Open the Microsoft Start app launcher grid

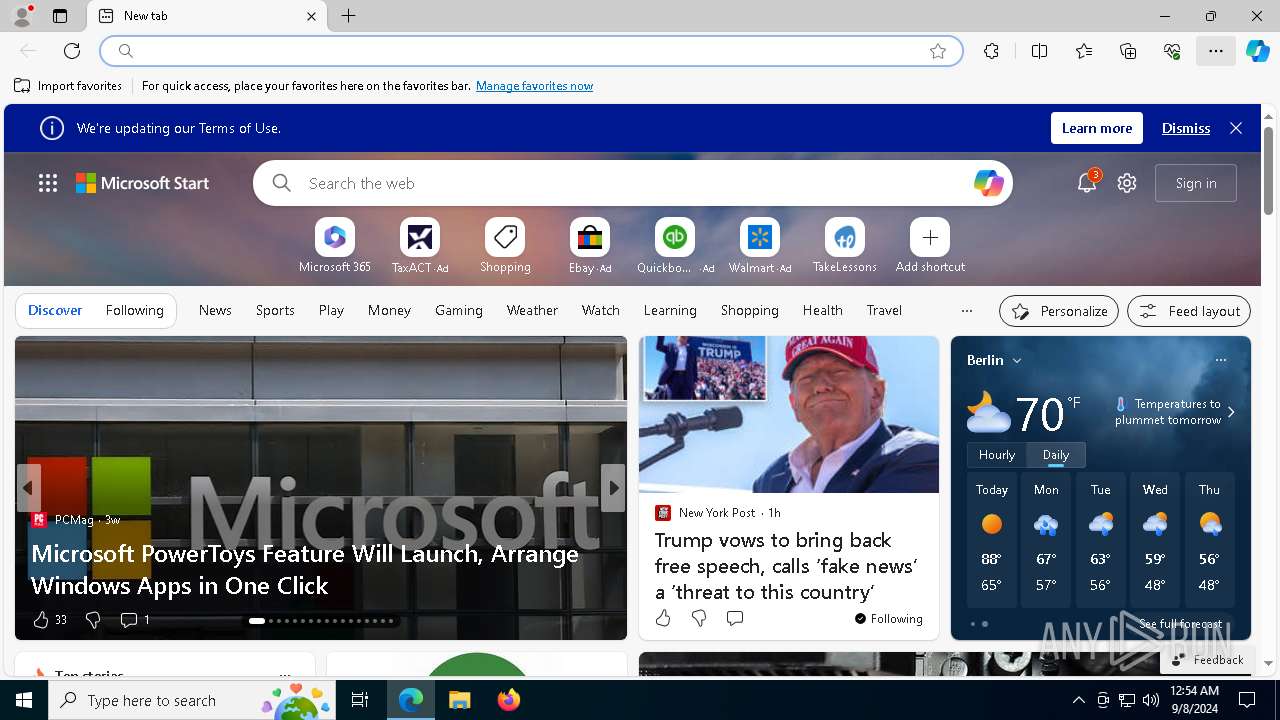pyautogui.click(x=48, y=183)
